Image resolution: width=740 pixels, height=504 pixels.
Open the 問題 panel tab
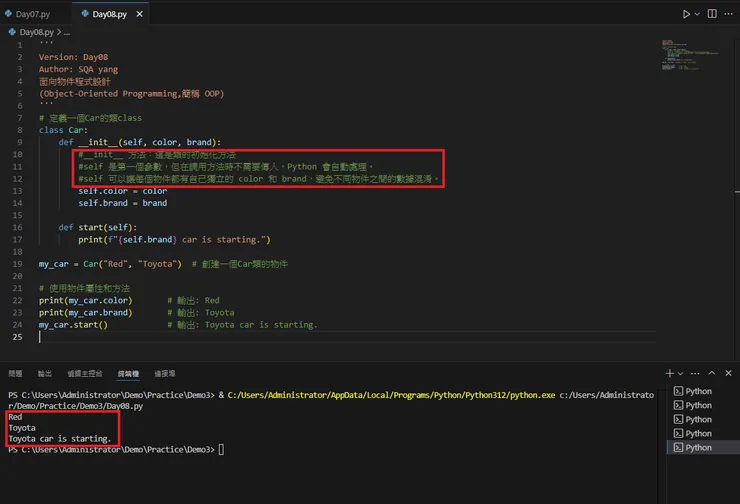tap(15, 373)
